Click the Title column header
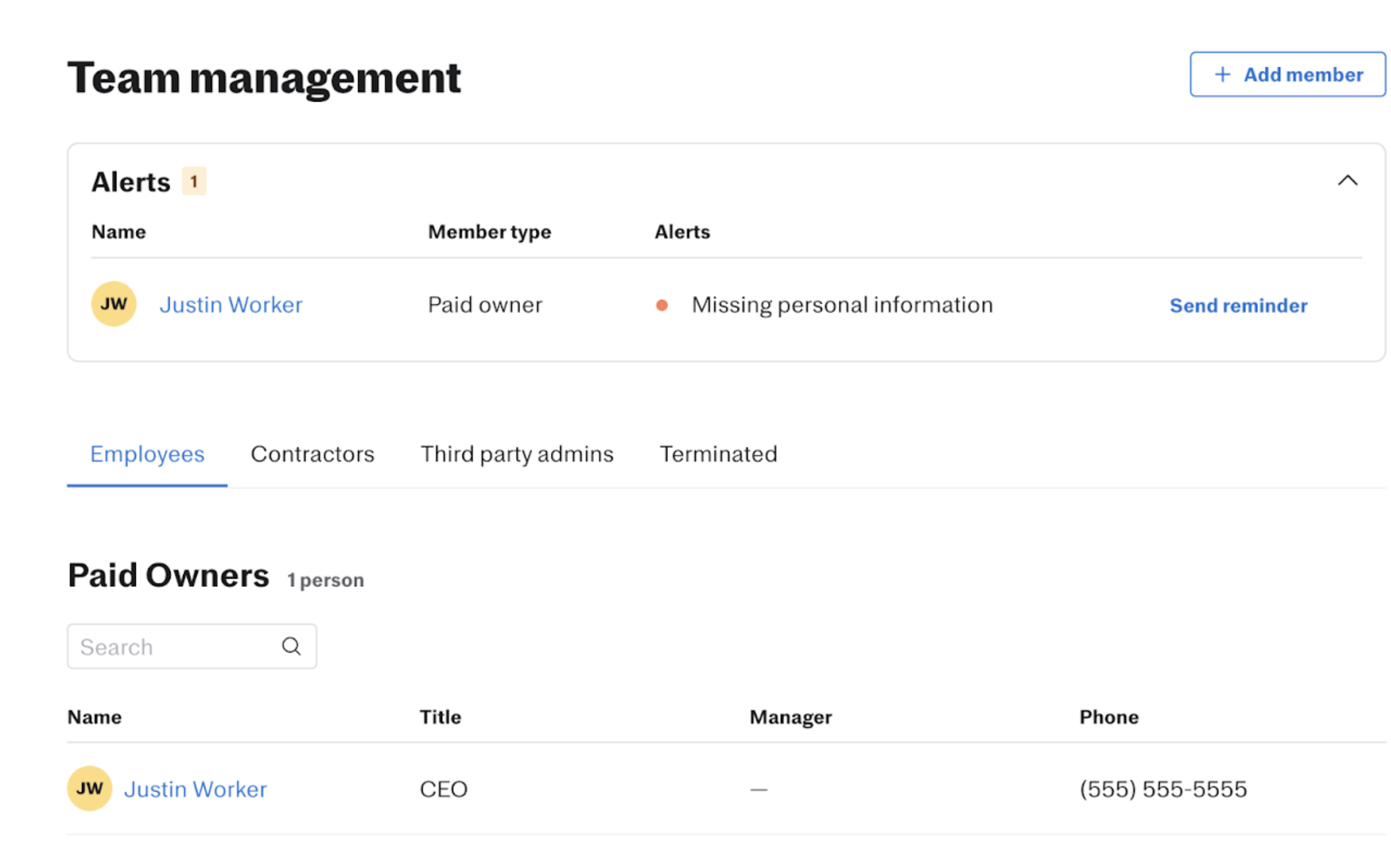 440,717
